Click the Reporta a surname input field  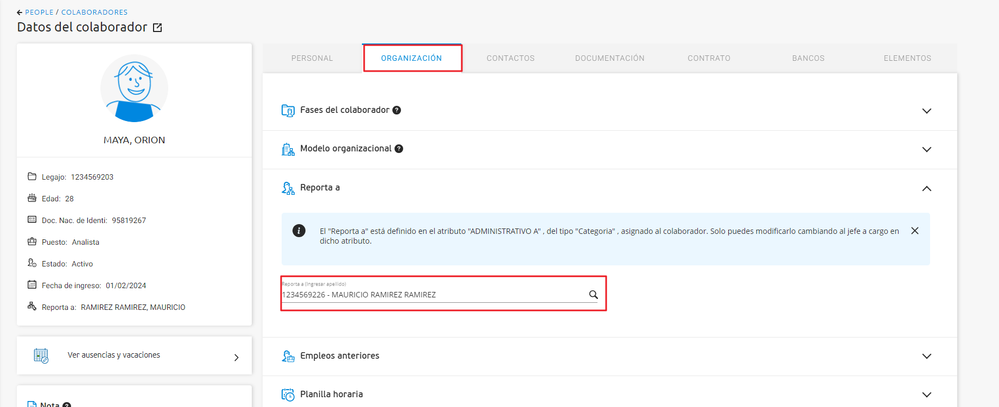point(430,295)
